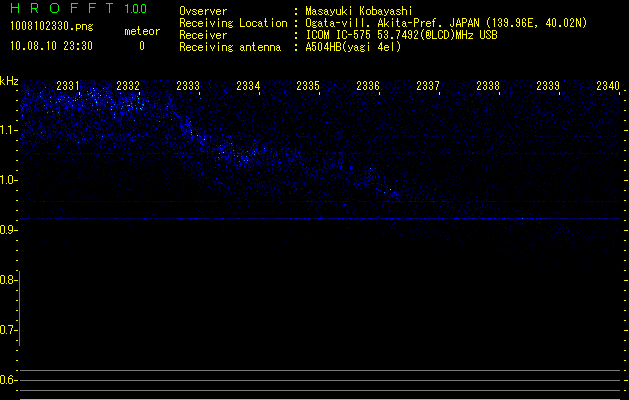Click time marker 2332

click(128, 86)
